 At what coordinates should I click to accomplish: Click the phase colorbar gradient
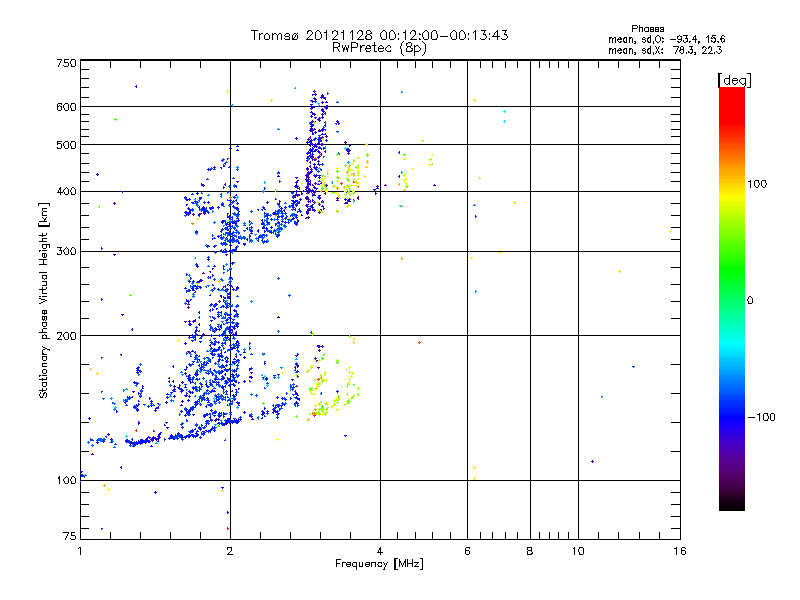pyautogui.click(x=732, y=299)
